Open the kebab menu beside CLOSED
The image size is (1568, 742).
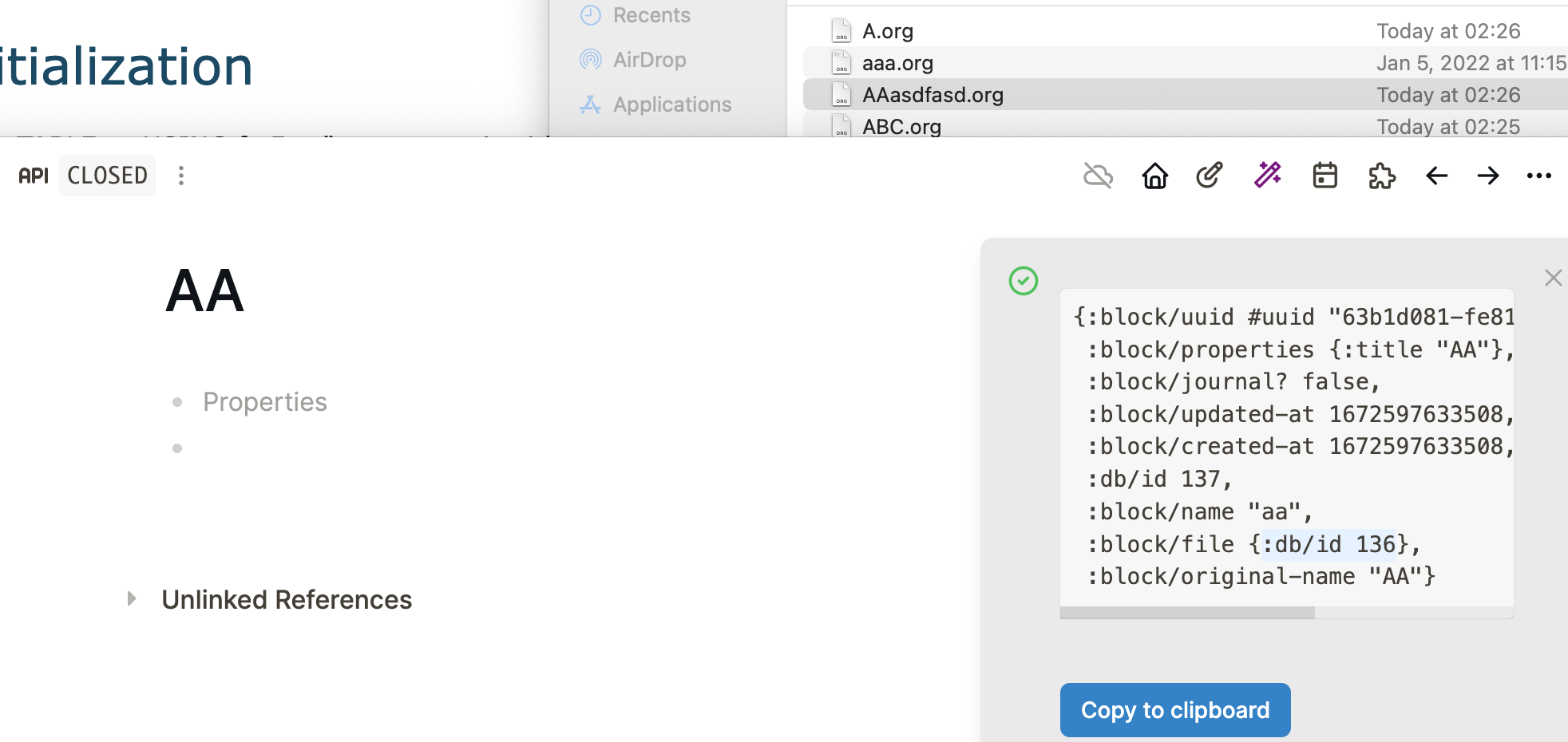[x=181, y=176]
